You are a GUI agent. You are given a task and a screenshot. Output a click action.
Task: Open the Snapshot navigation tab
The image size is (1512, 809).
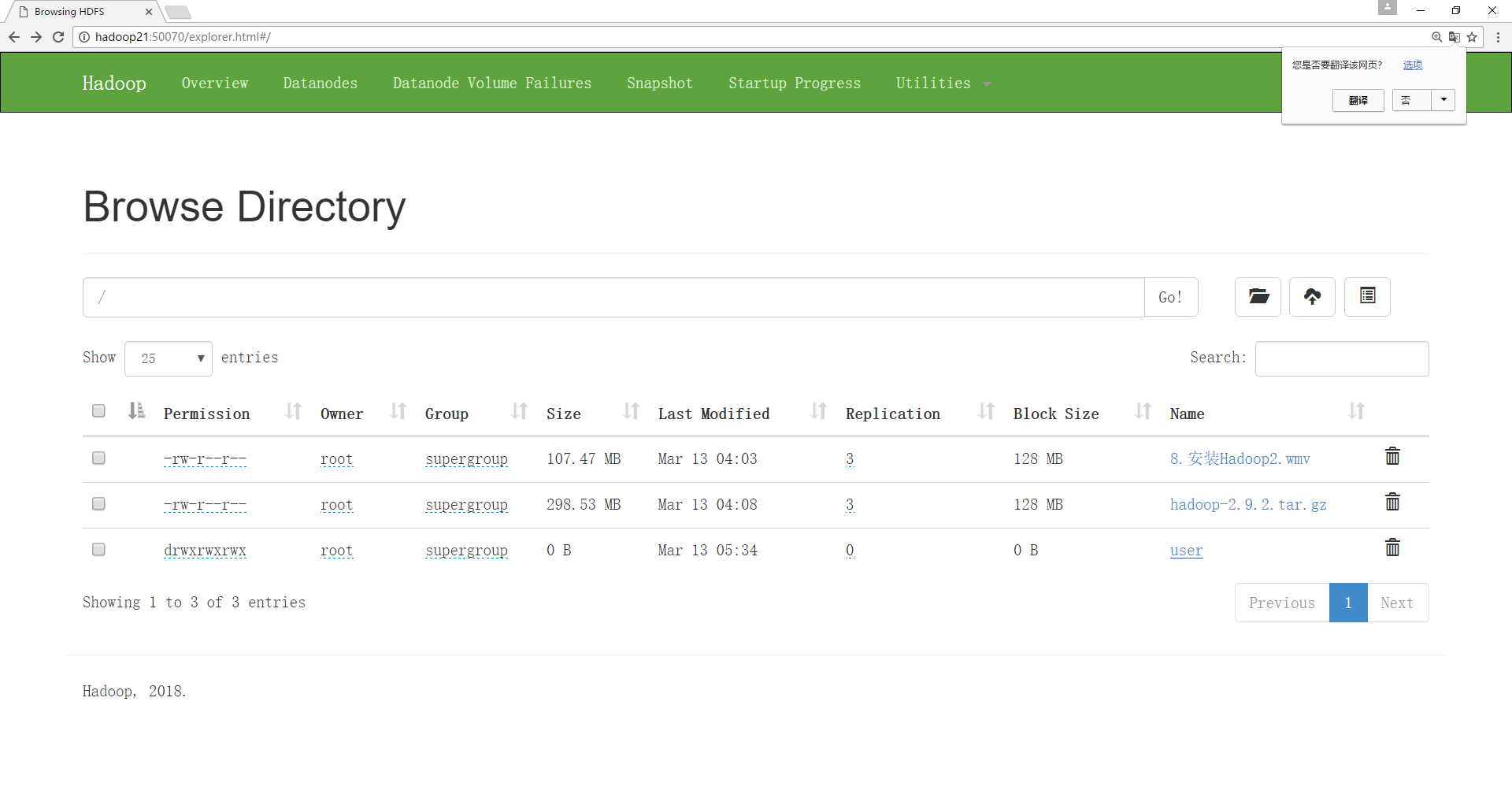pyautogui.click(x=660, y=83)
